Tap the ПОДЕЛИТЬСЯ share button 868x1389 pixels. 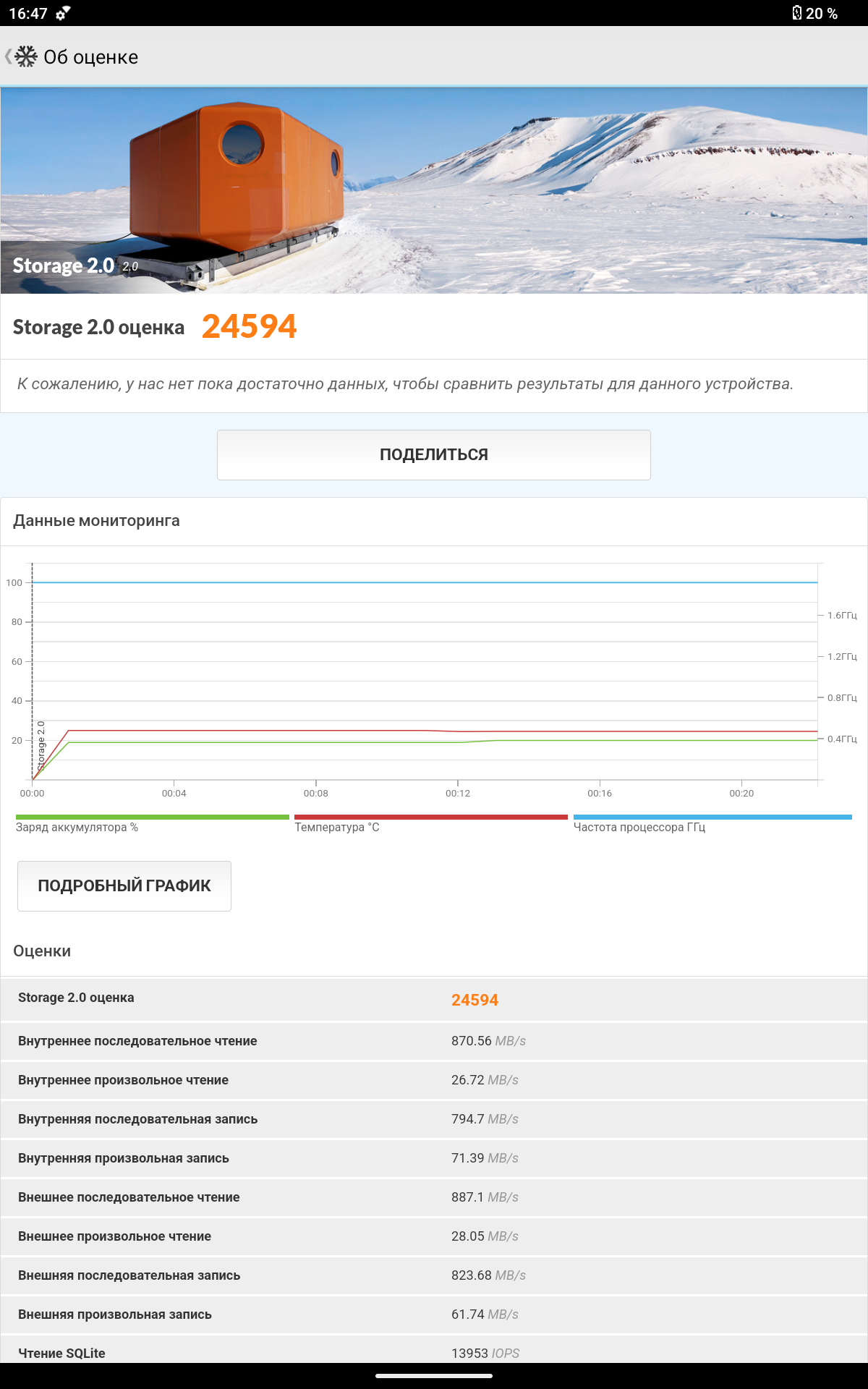click(x=434, y=454)
